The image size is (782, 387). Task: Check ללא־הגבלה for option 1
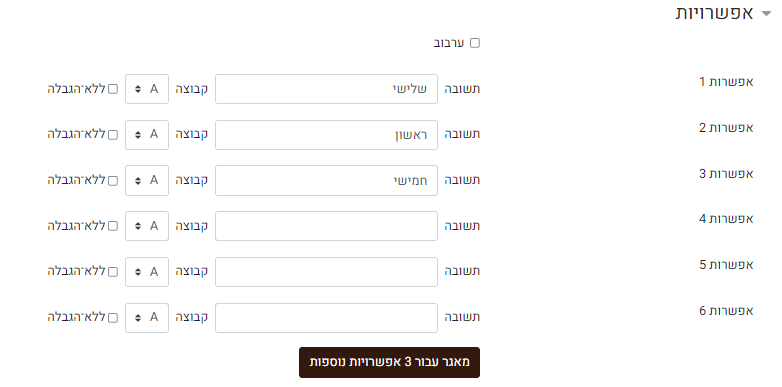click(113, 89)
